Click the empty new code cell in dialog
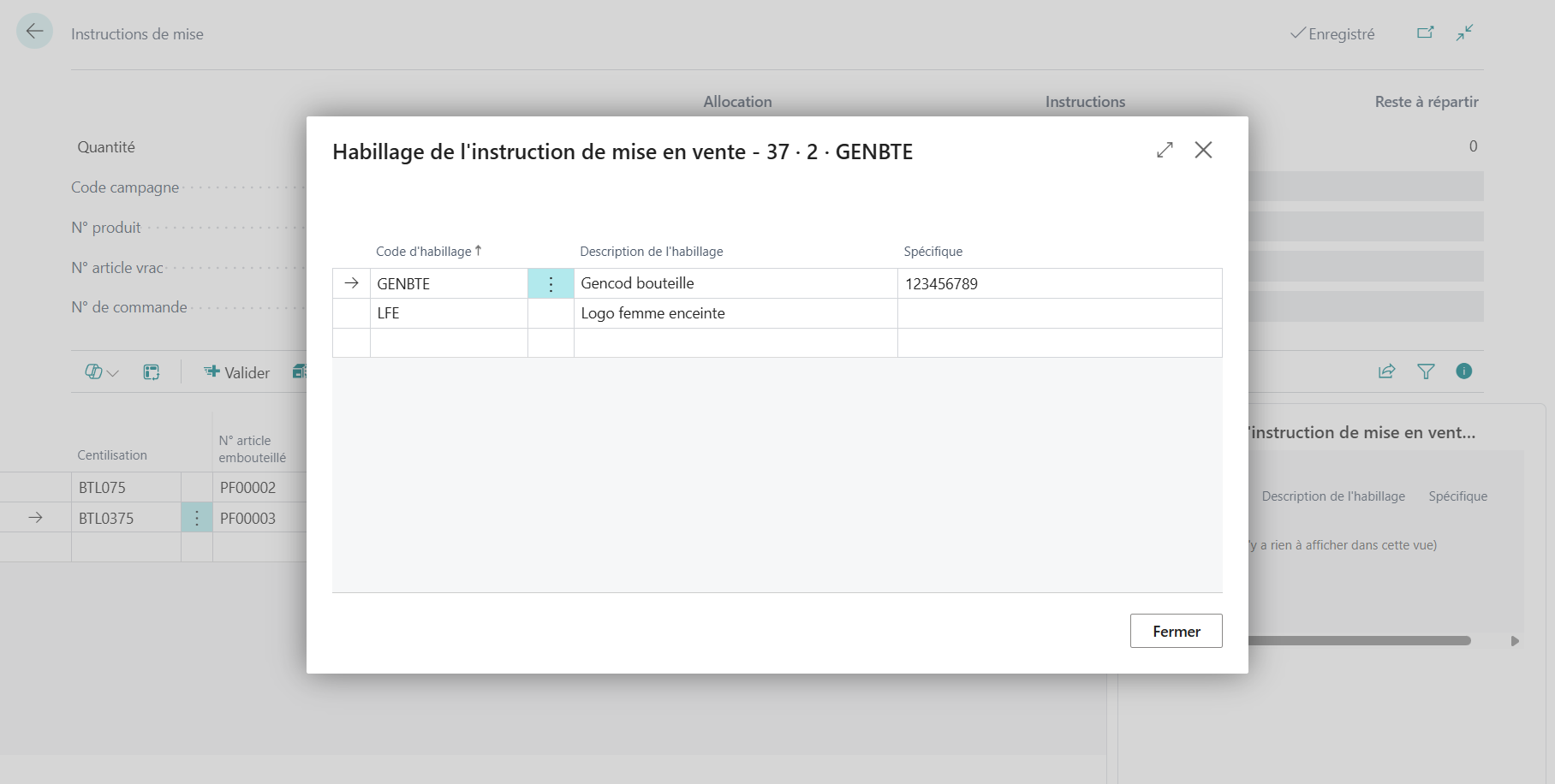Screen dimensions: 1555x784 449,342
